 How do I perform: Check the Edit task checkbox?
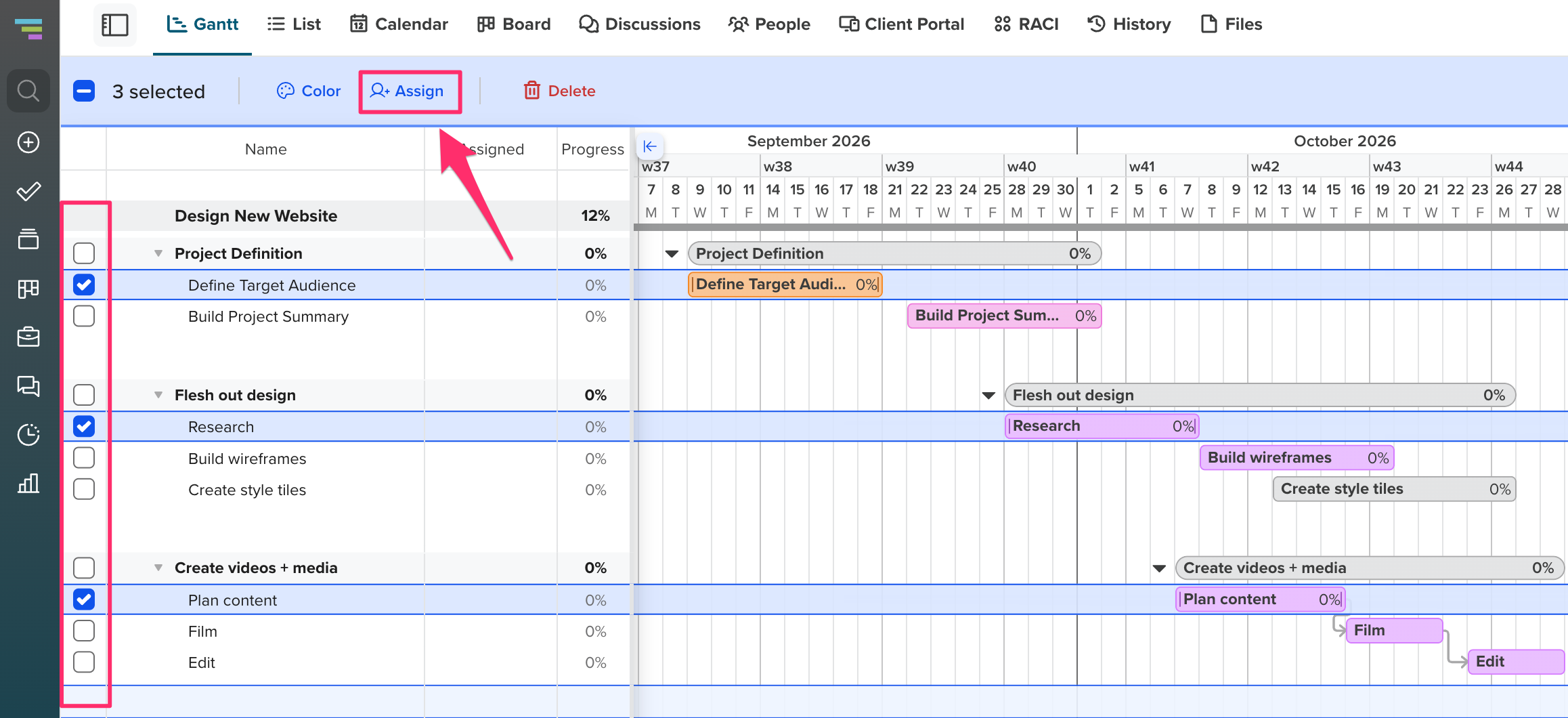click(x=84, y=662)
